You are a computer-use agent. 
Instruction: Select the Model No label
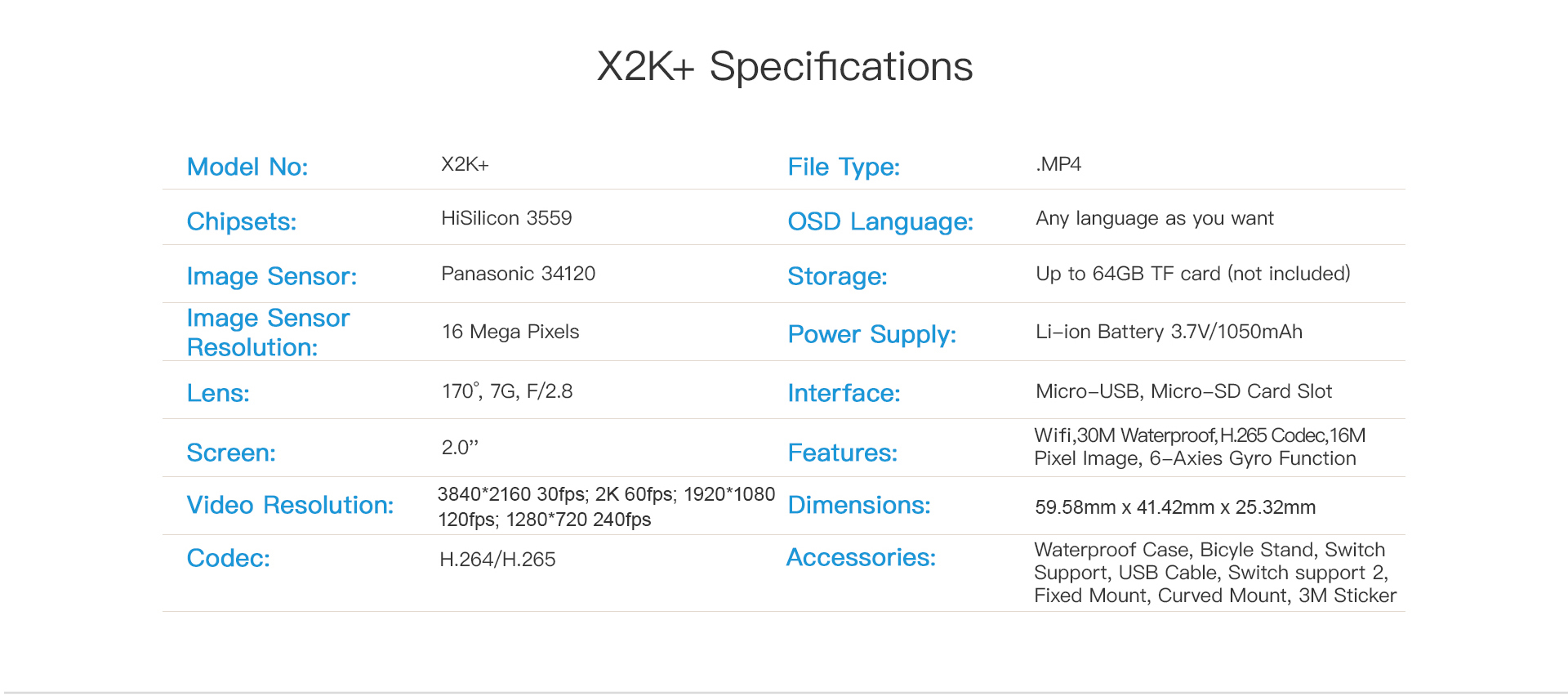(x=247, y=167)
